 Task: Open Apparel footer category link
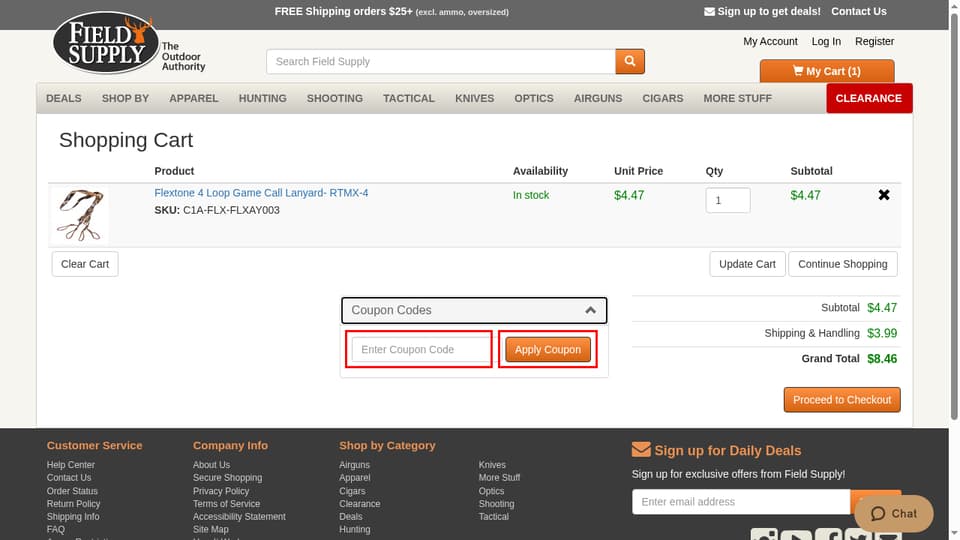355,478
